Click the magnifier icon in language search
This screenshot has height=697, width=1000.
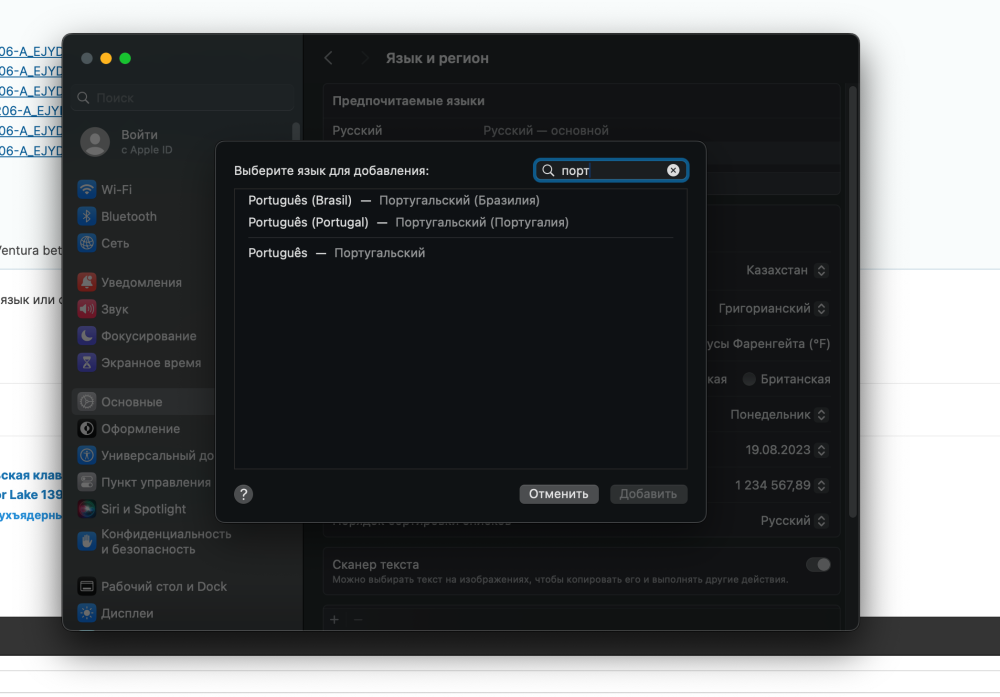point(548,170)
